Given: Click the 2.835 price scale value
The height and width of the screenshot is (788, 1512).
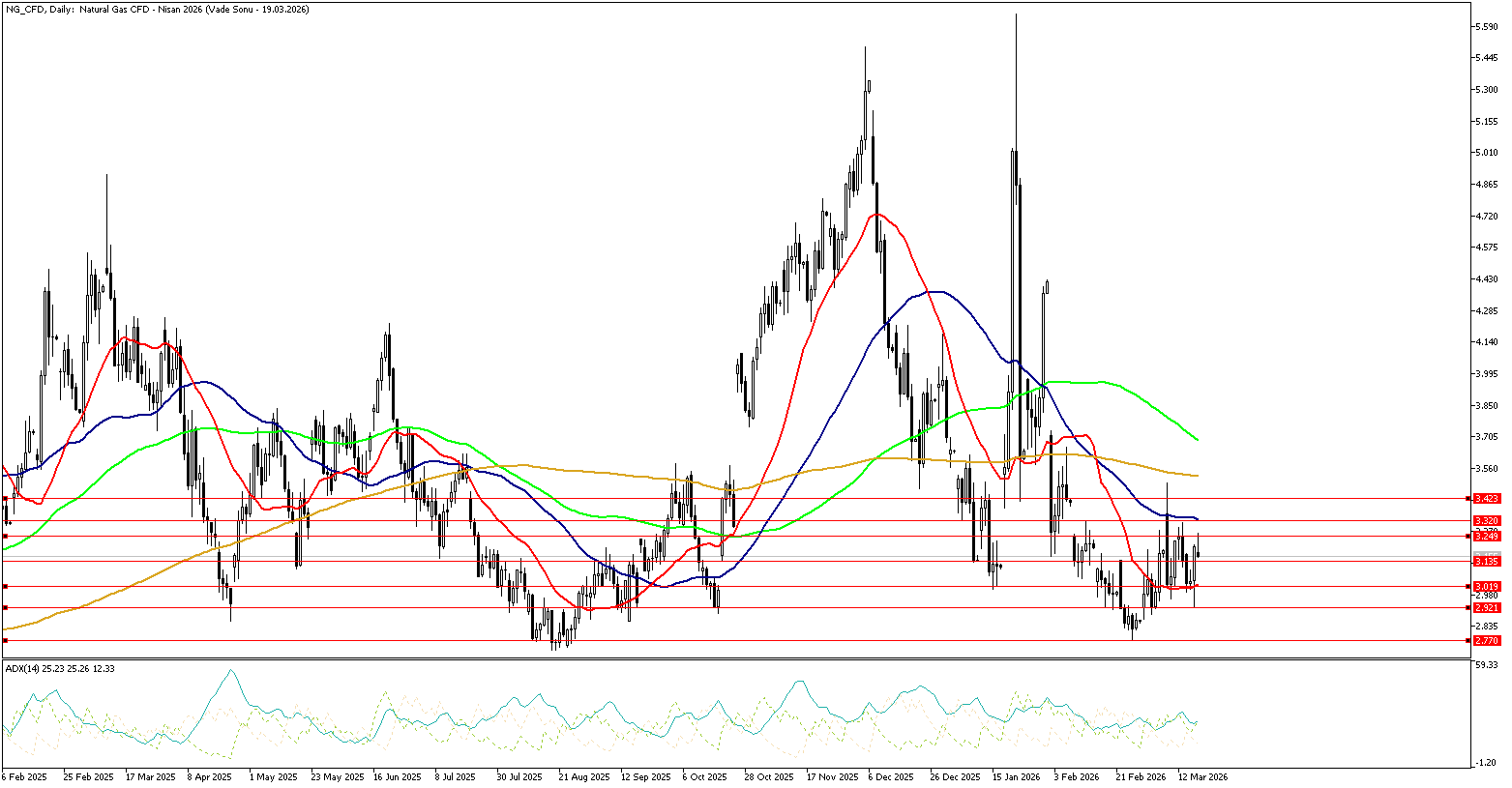Looking at the screenshot, I should 1487,626.
